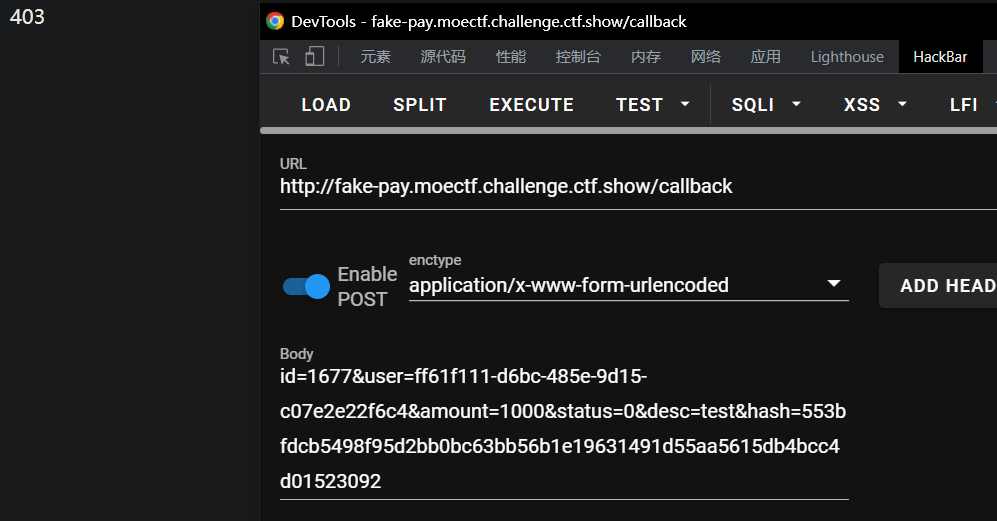The height and width of the screenshot is (521, 997).
Task: Open the 元素 (Elements) tab
Action: [x=376, y=57]
